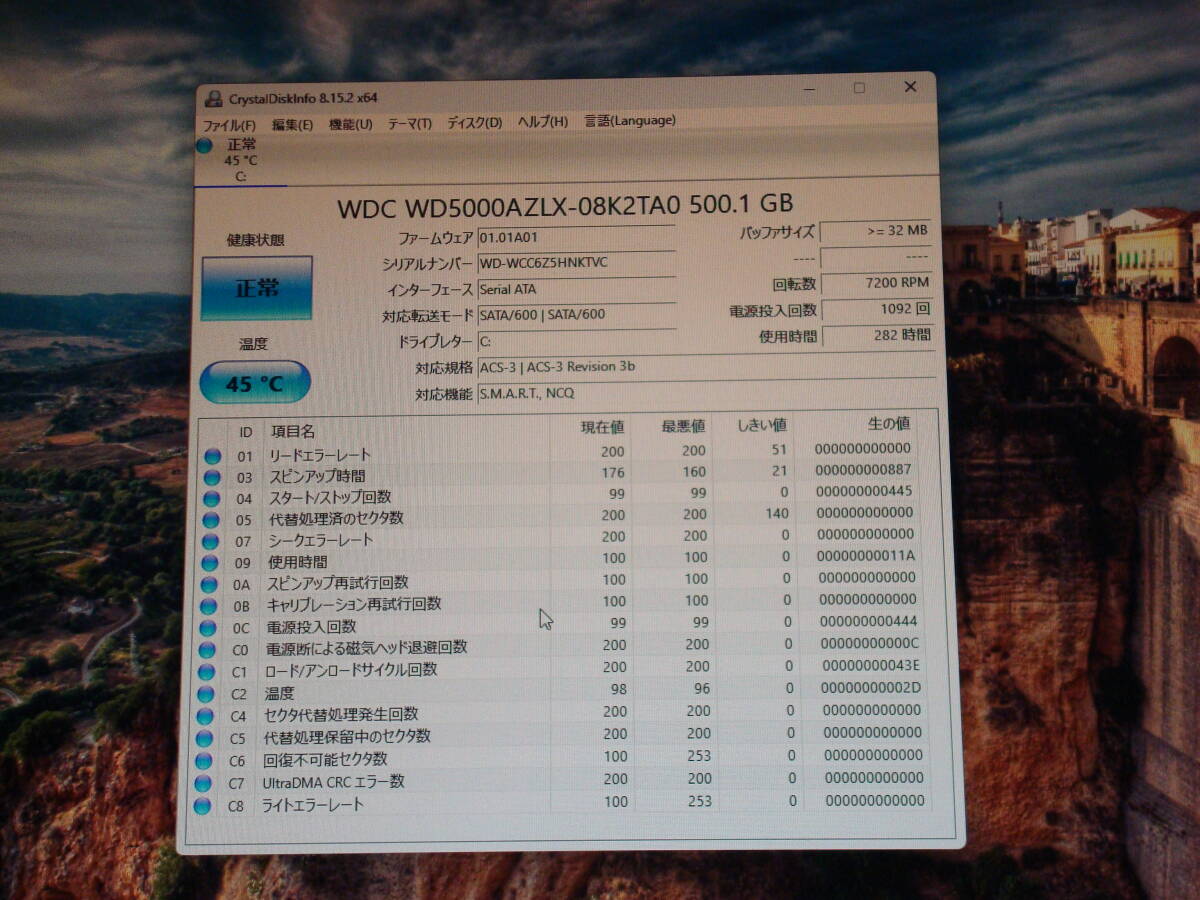Screen dimensions: 1200x900
Task: Click the CrystalDiskInfo app icon in title bar
Action: (213, 98)
